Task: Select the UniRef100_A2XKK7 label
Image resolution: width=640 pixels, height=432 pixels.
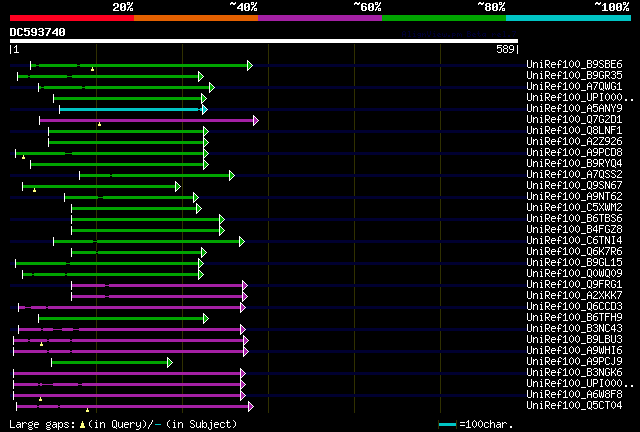Action: pos(574,296)
